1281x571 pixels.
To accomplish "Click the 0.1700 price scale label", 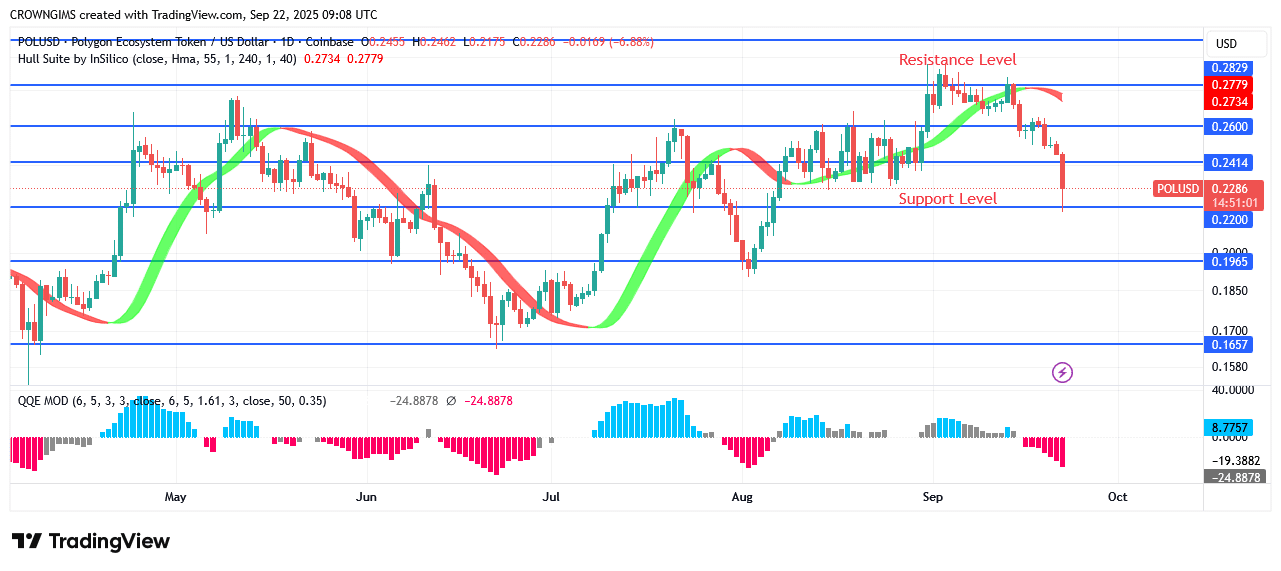I will click(x=1229, y=331).
